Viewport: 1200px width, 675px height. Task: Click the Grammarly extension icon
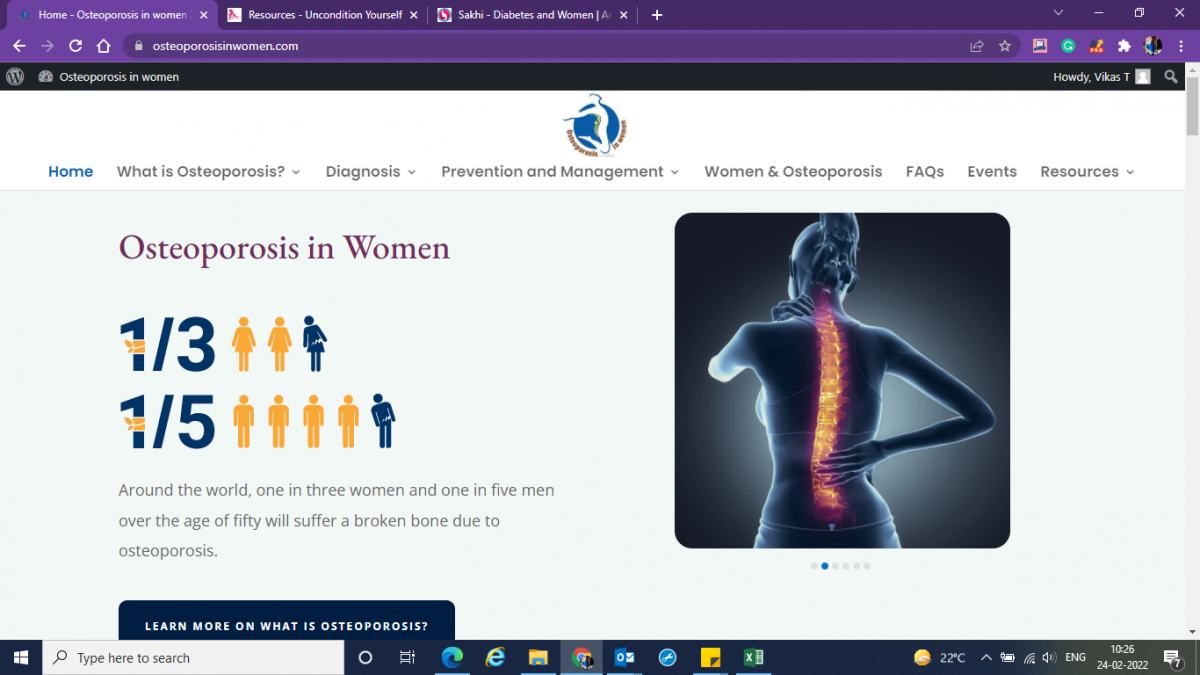1068,46
